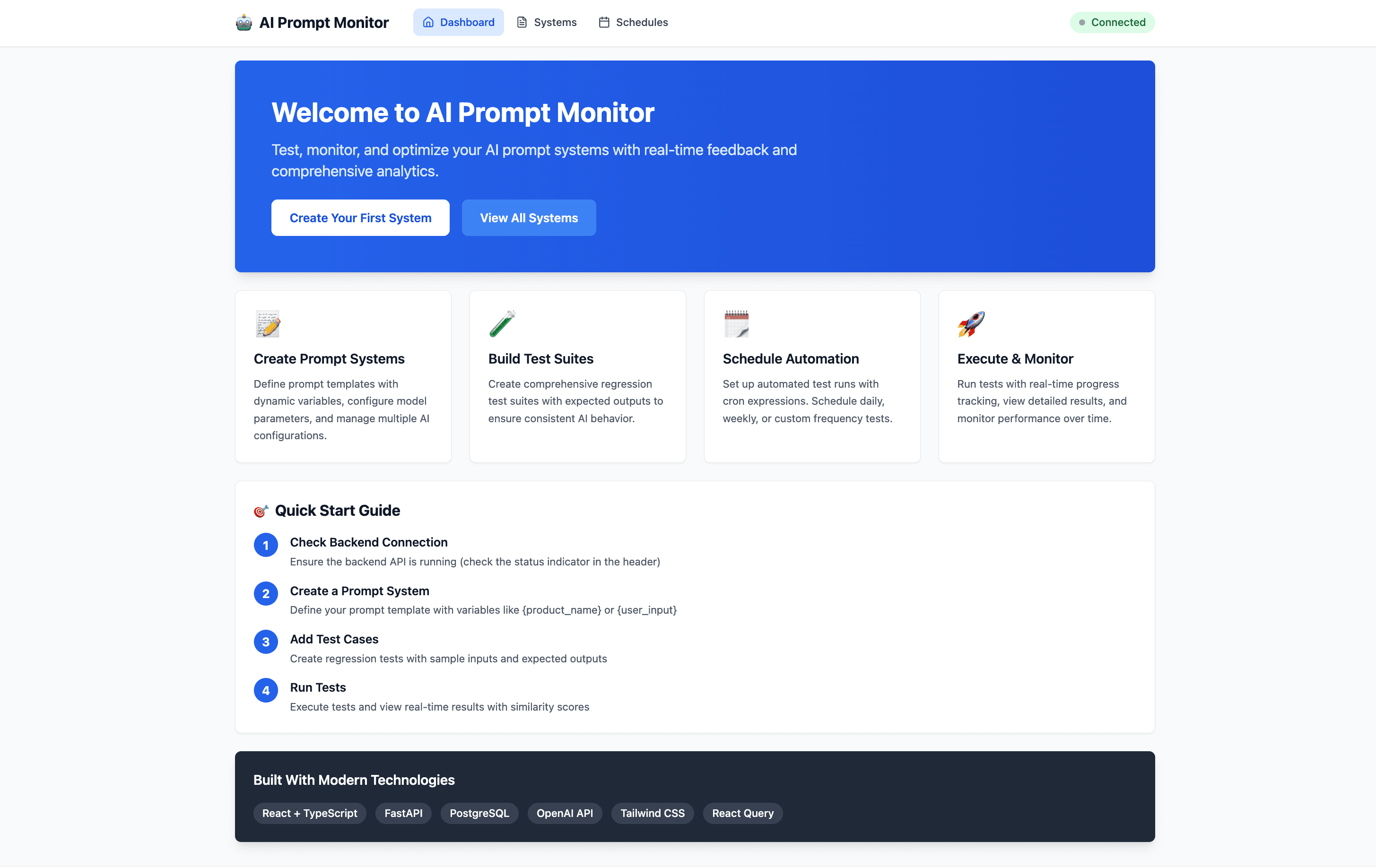The image size is (1376, 868).
Task: Click the View All Systems button
Action: [529, 218]
